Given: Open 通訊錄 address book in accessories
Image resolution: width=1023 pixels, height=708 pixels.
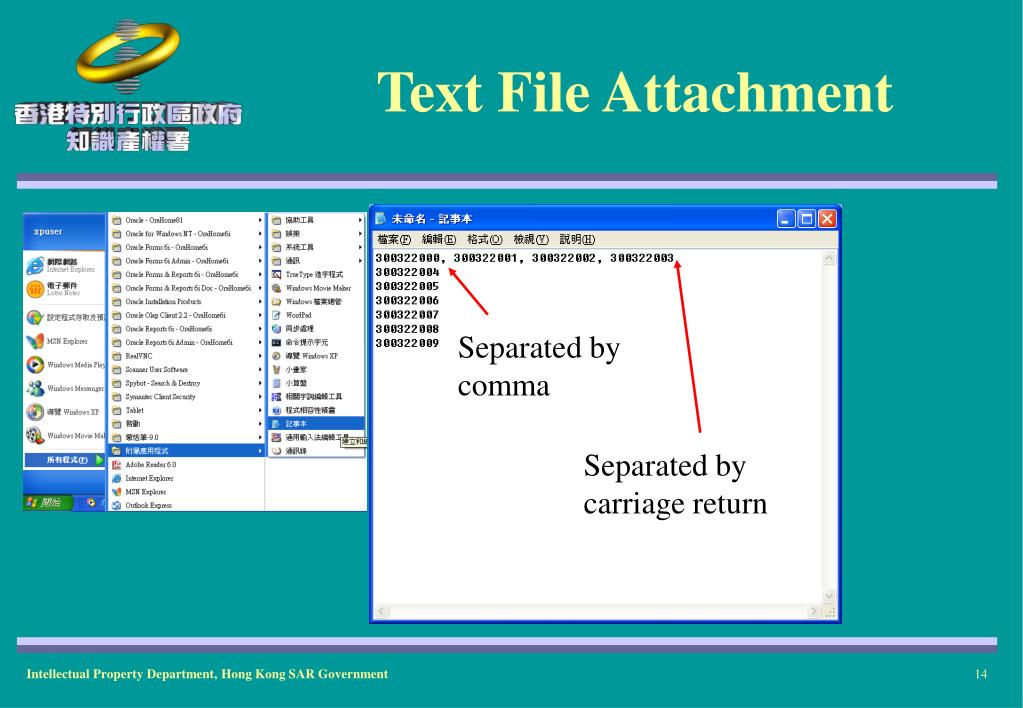Looking at the screenshot, I should pos(289,451).
